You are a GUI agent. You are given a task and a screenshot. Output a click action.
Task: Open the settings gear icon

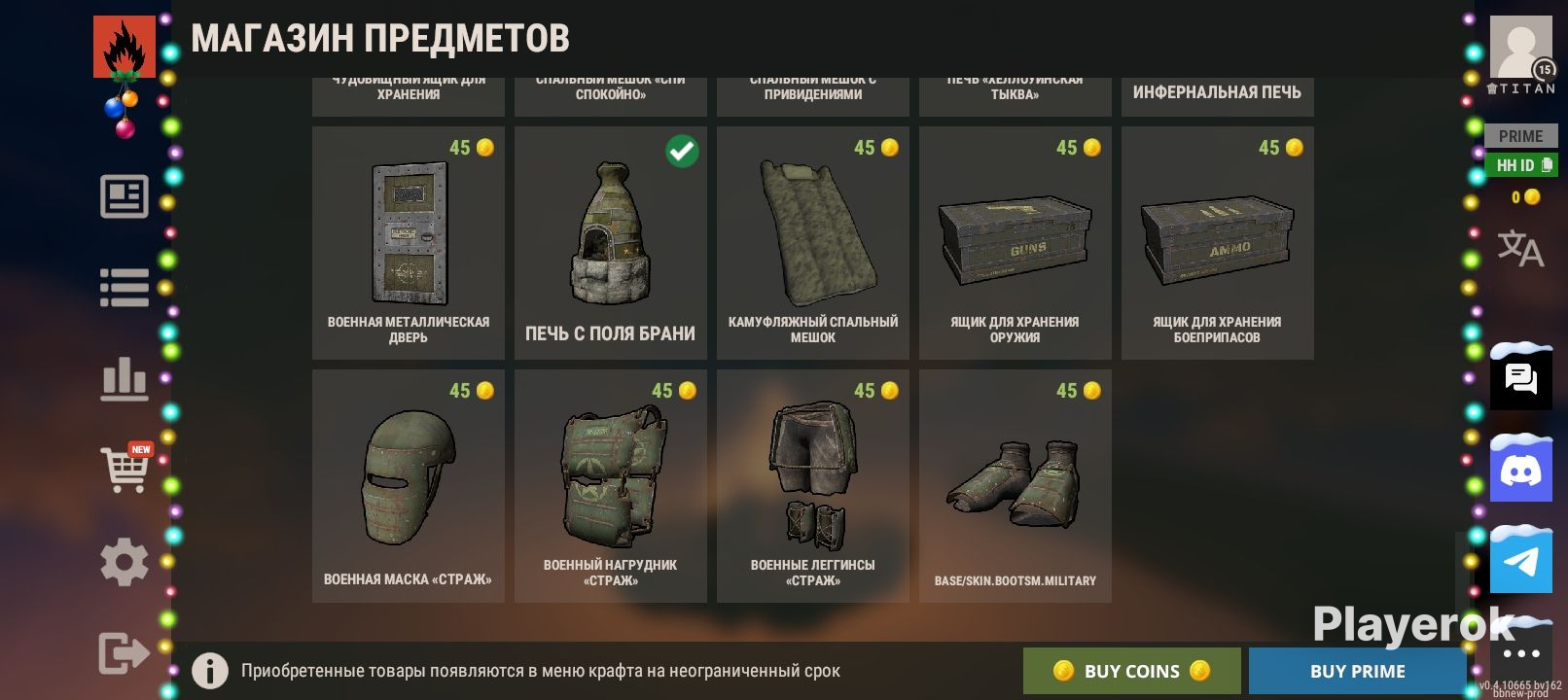pos(125,562)
